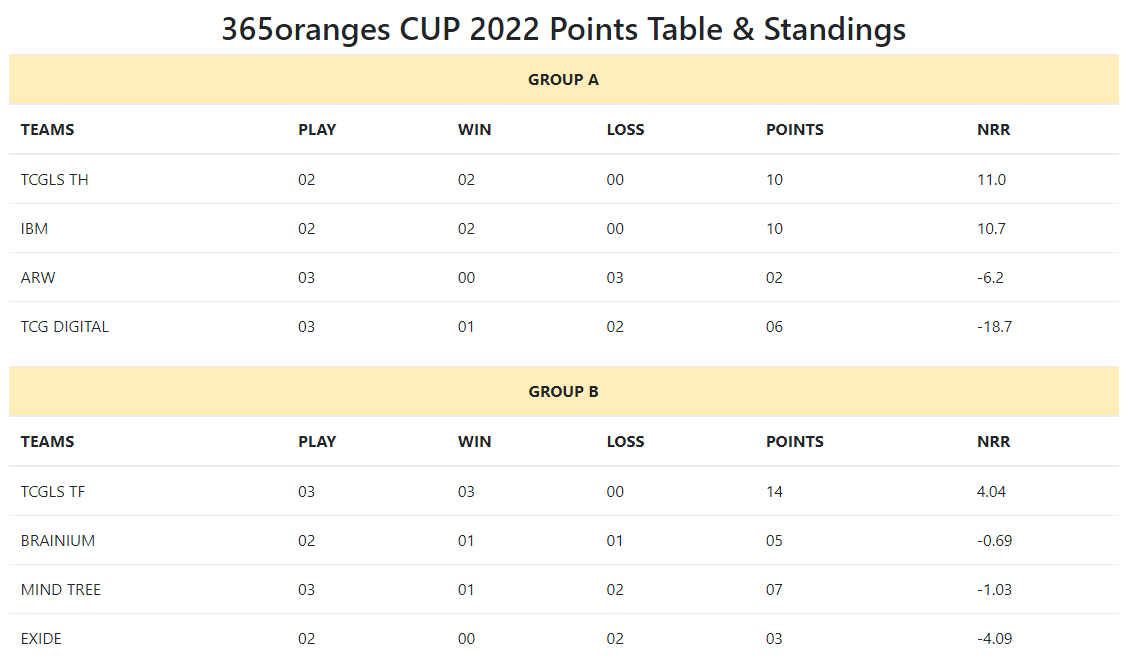Click the PLAY column header in Group B
Image resolution: width=1128 pixels, height=661 pixels.
pos(317,442)
